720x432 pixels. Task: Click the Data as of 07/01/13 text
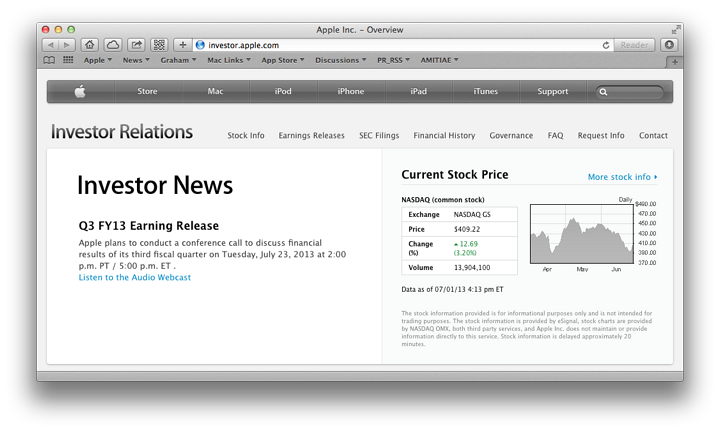452,289
